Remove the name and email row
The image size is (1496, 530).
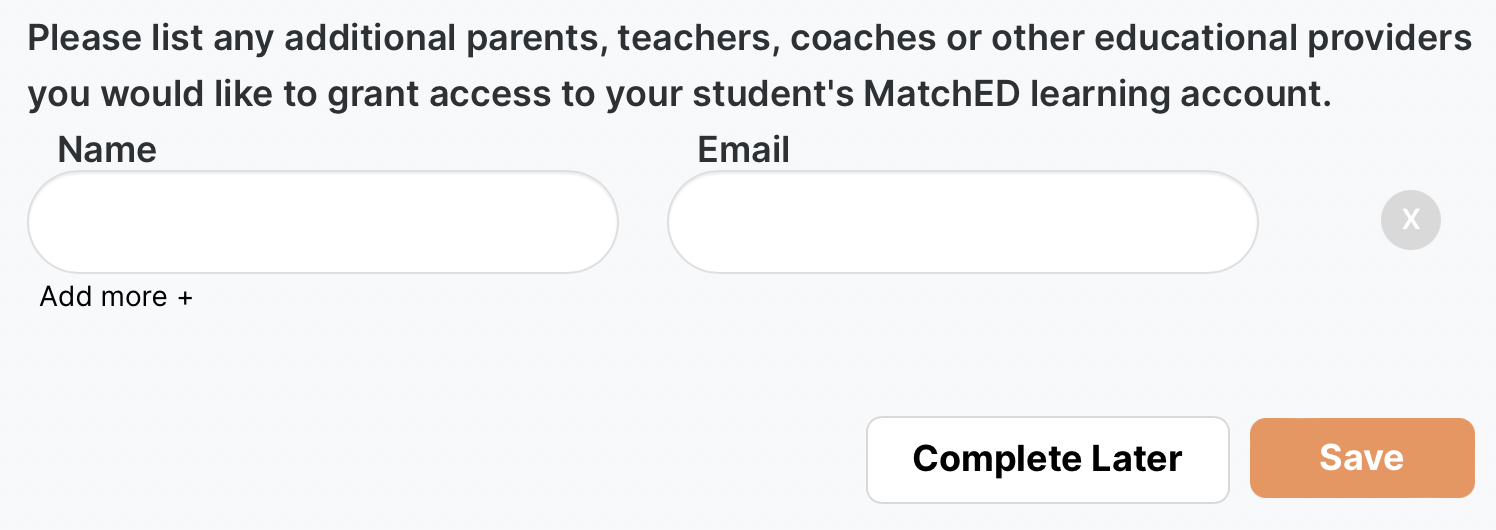[x=1410, y=220]
